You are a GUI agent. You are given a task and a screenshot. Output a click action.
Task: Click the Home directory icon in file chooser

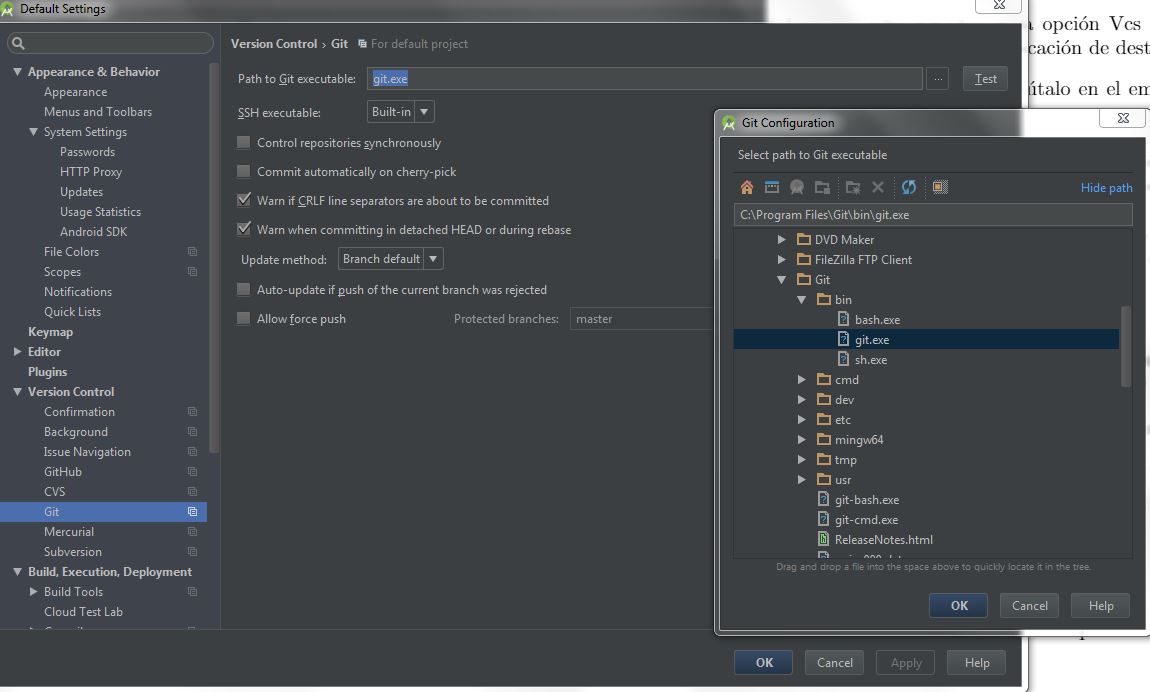coord(746,187)
